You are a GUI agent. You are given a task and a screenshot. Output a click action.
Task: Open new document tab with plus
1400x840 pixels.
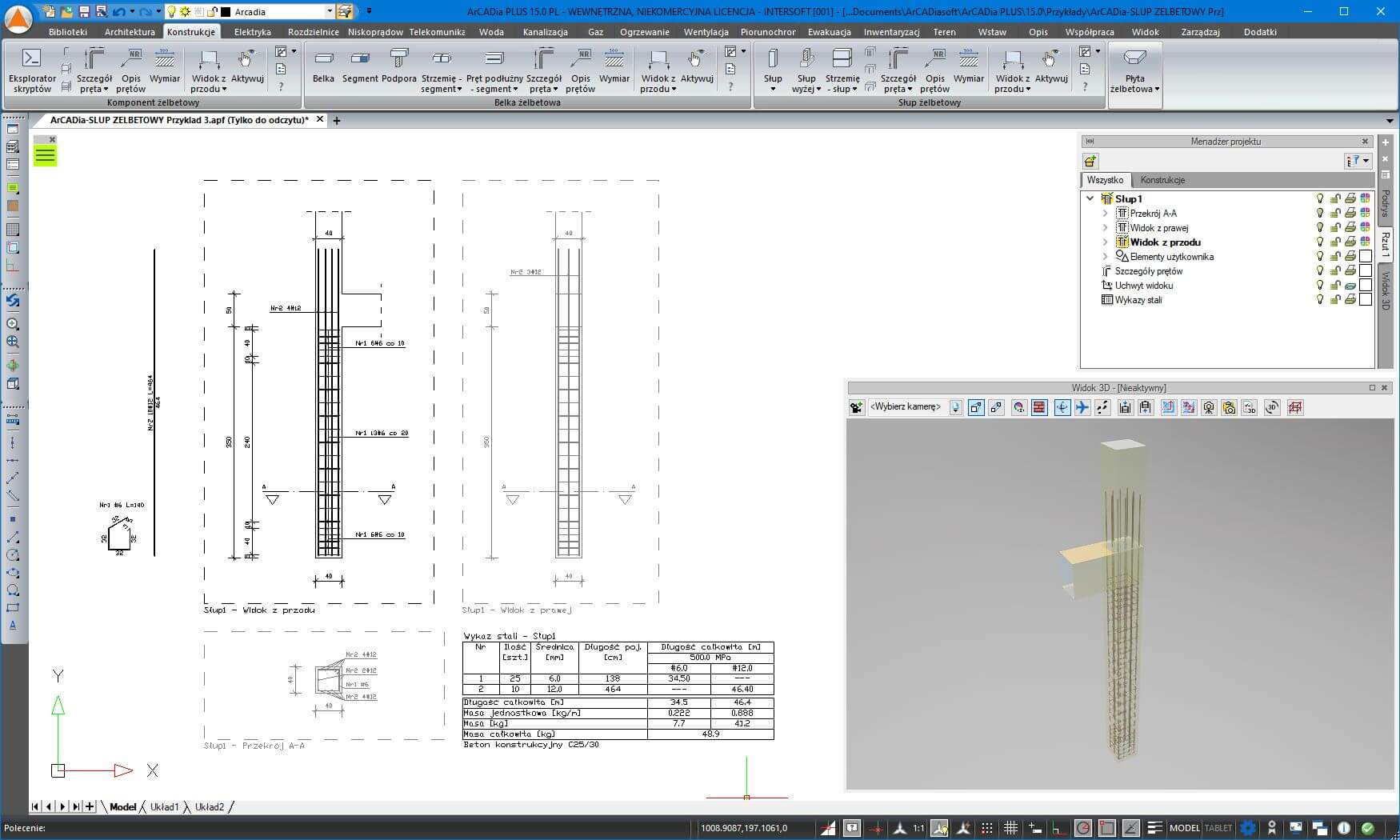[337, 121]
